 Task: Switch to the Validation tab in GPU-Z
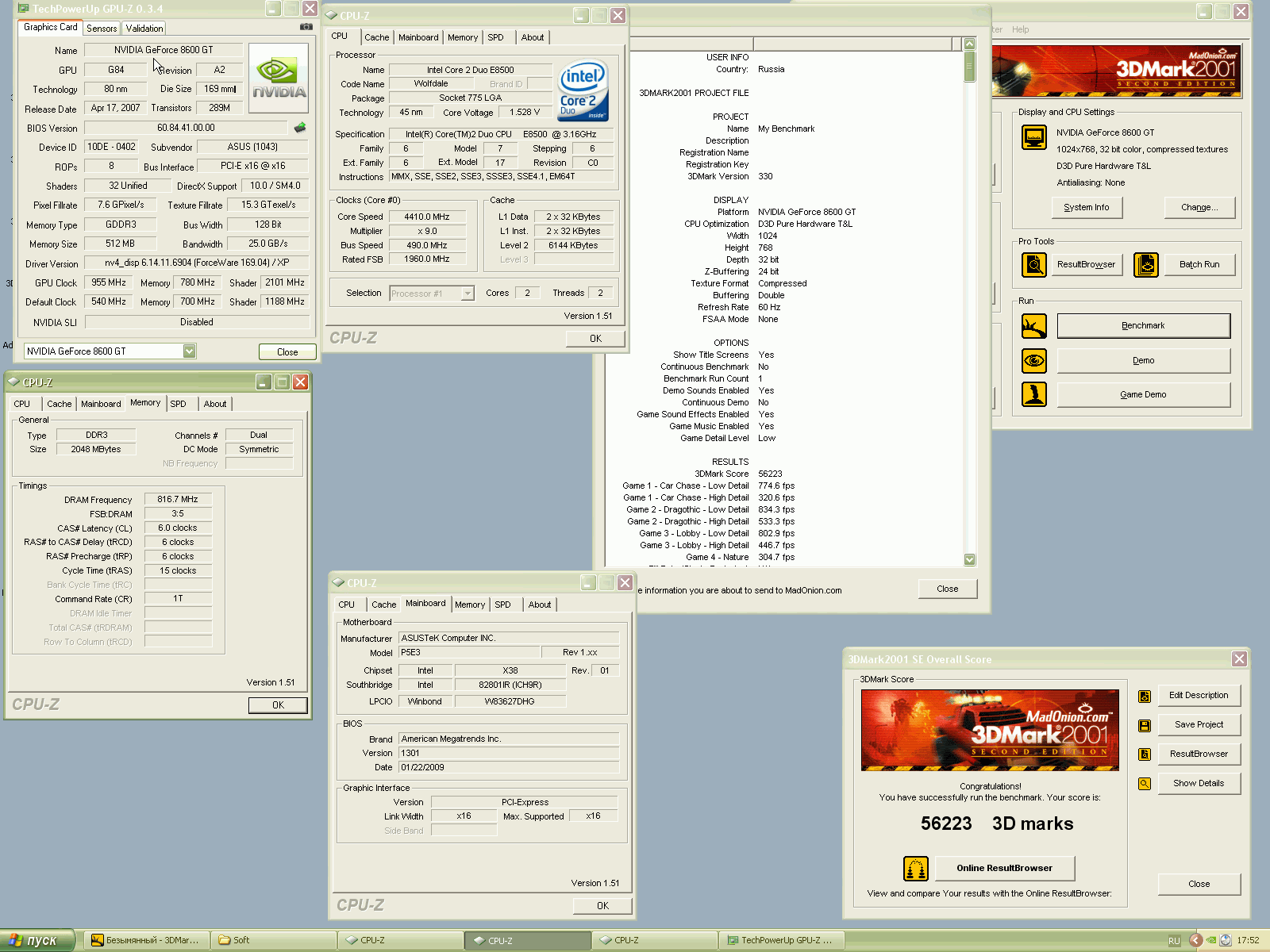tap(144, 29)
